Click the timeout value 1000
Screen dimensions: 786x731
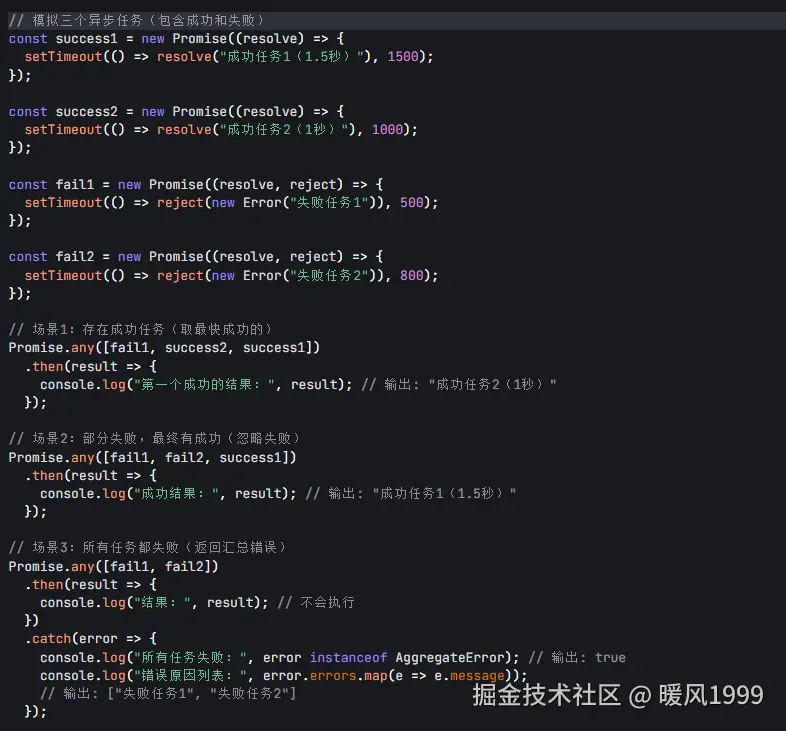(x=387, y=129)
